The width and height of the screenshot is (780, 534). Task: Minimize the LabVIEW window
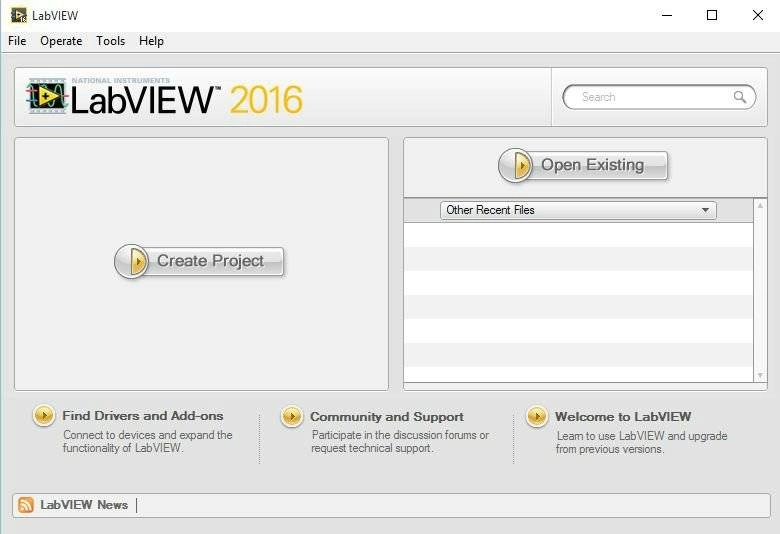click(x=667, y=15)
